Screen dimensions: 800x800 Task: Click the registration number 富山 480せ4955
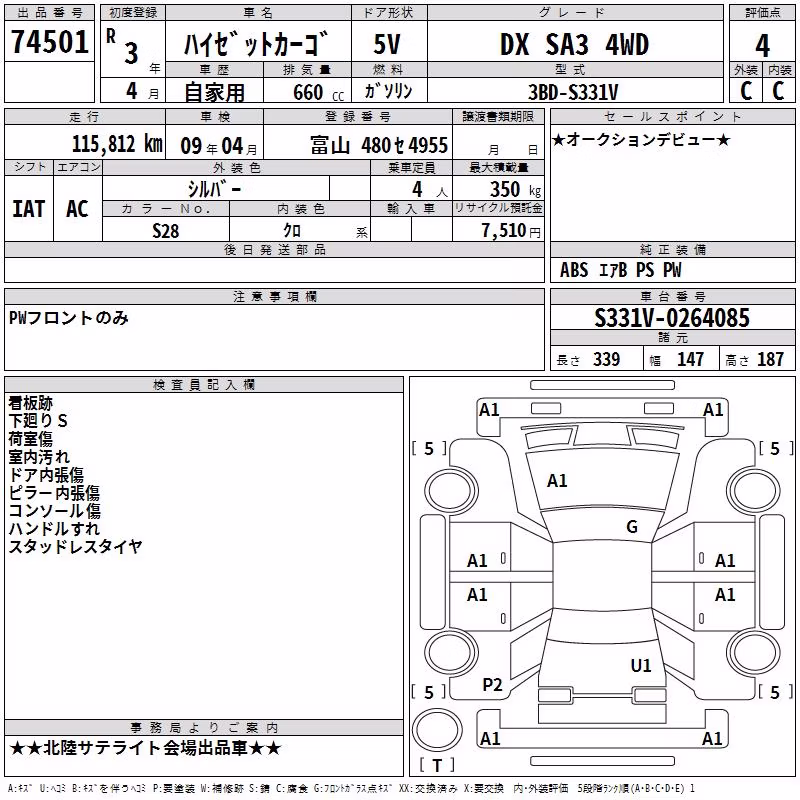coord(379,145)
